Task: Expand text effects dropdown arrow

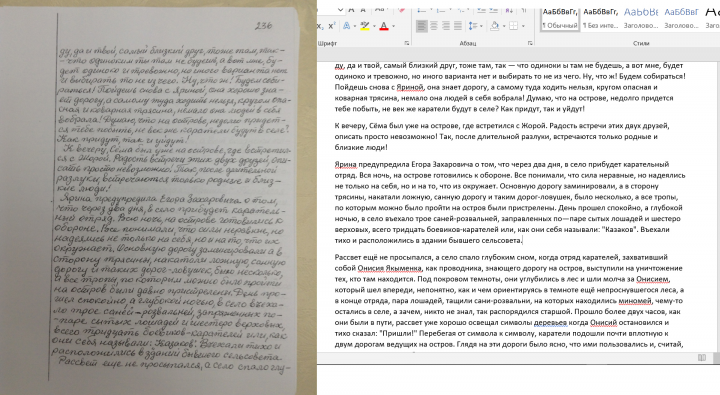Action: point(354,26)
